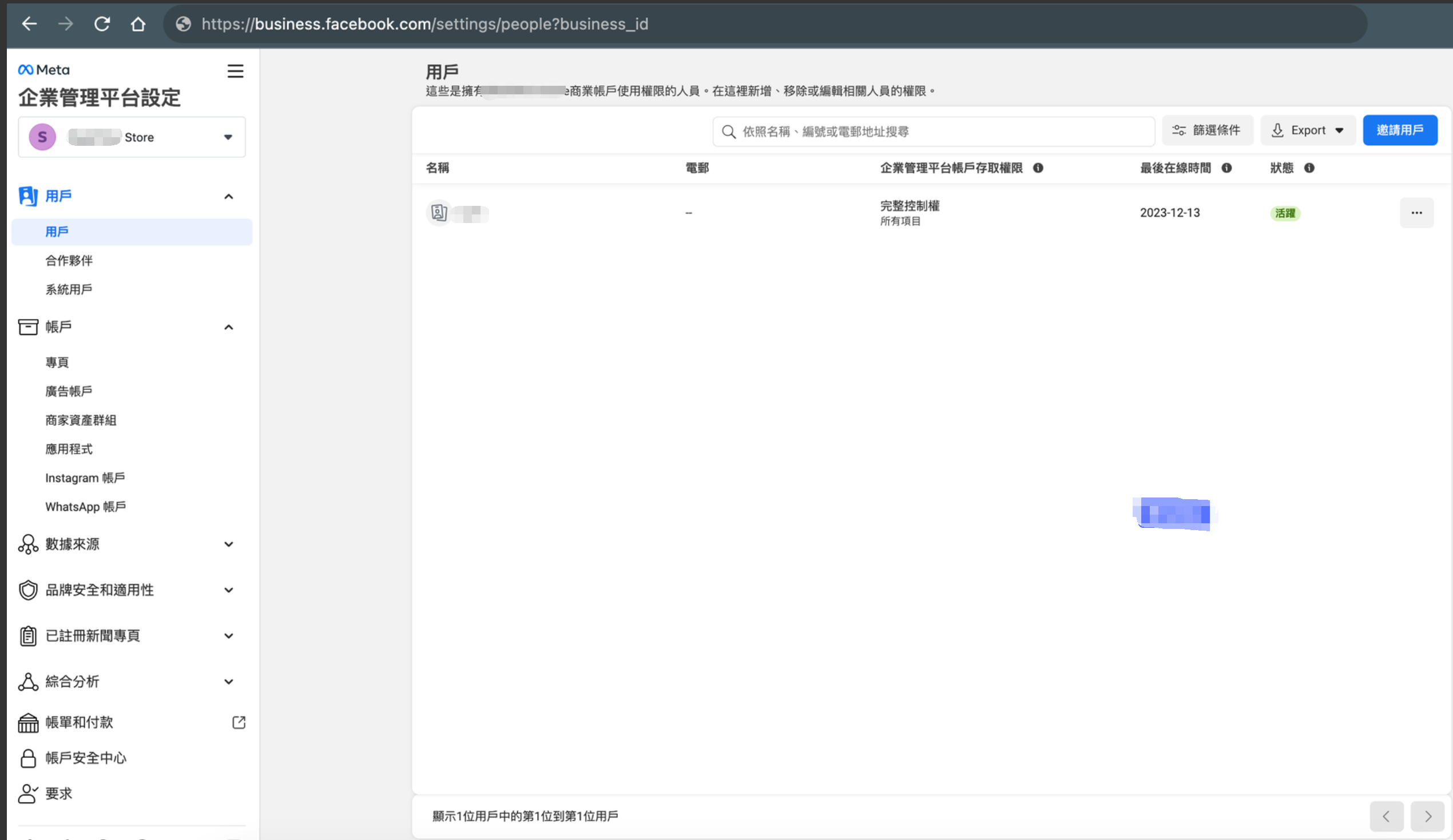Click info icon beside 企業管理平台帳戶存取權限
The height and width of the screenshot is (840, 1453).
1038,168
